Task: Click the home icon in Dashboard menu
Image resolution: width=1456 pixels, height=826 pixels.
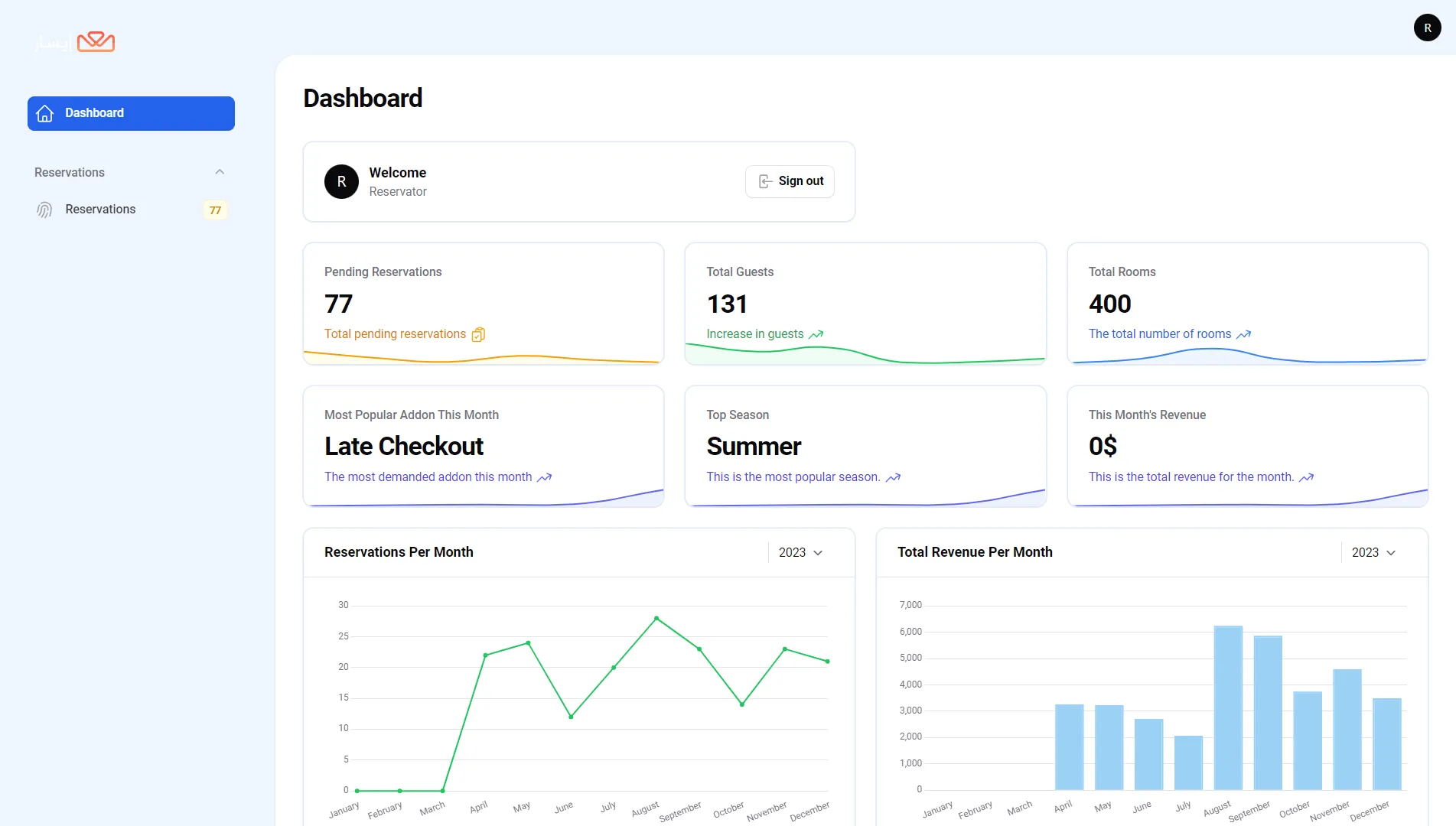Action: 45,113
